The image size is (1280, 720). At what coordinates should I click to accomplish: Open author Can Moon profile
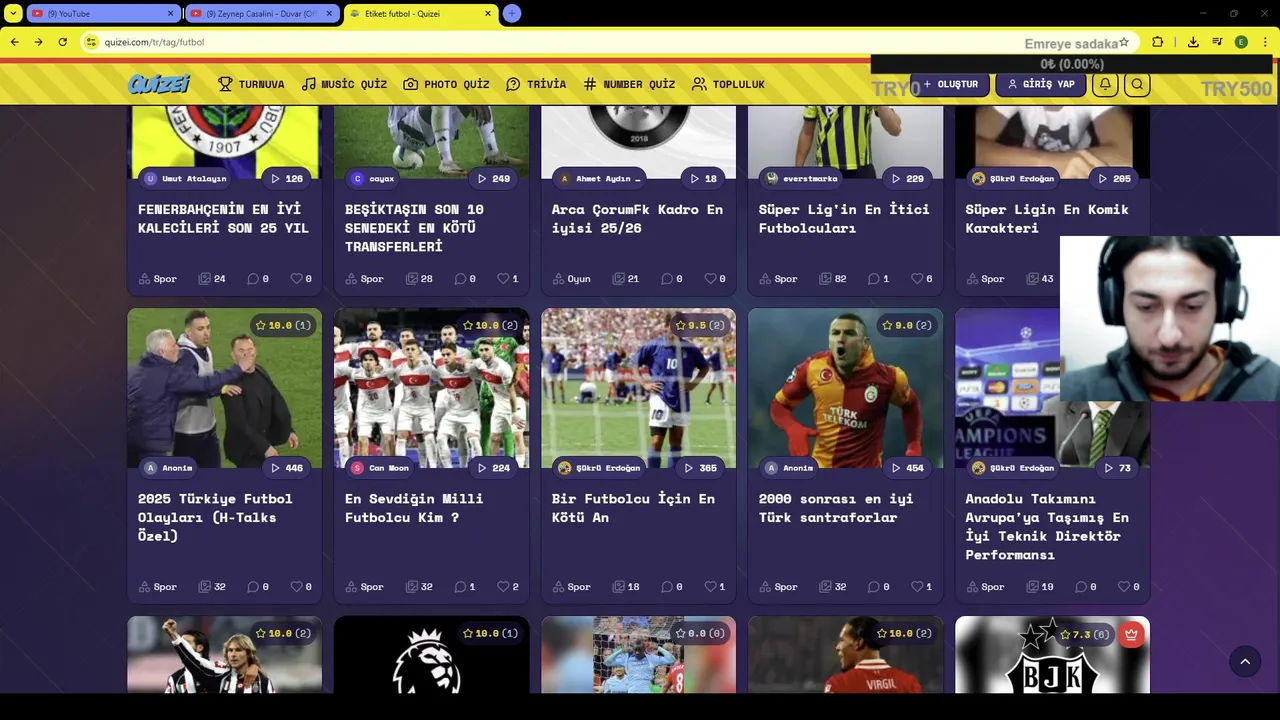(381, 467)
